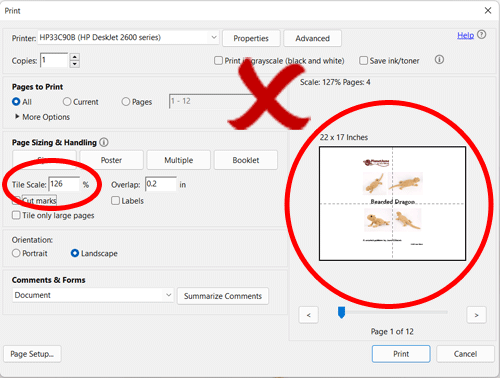500x378 pixels.
Task: Go to next preview page
Action: (476, 315)
